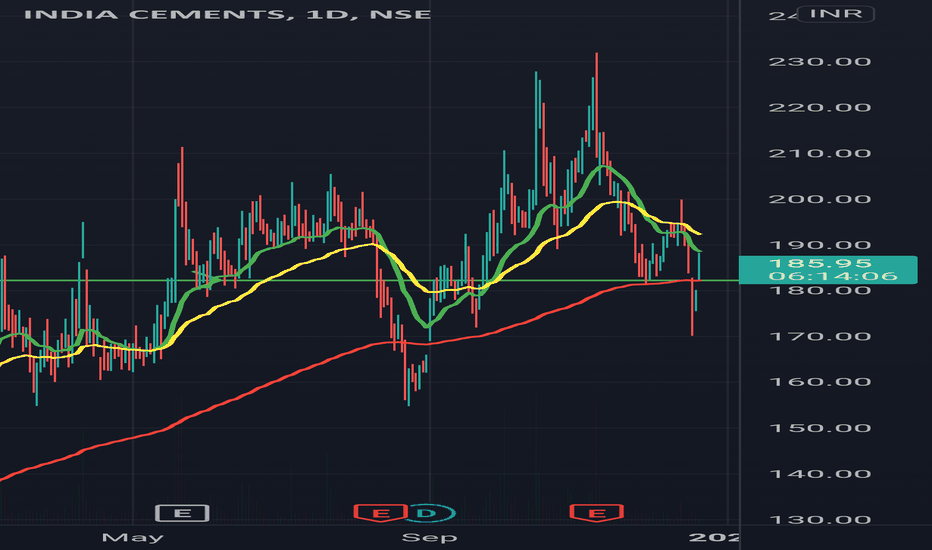Click the INDIA CEMENTS, 1D, NSE title
The height and width of the screenshot is (550, 932).
coord(227,14)
